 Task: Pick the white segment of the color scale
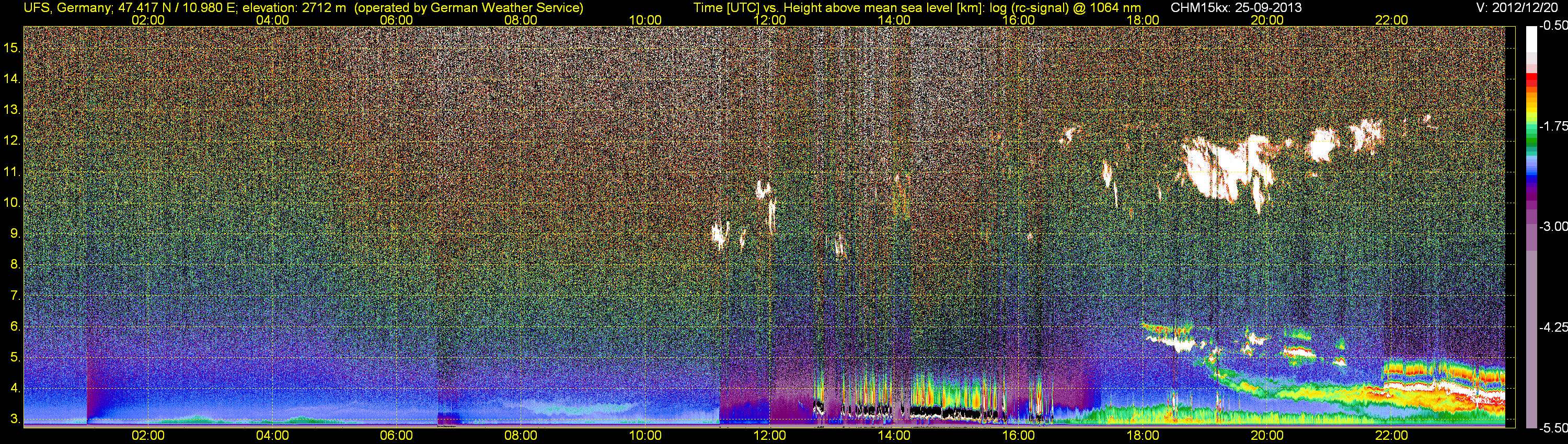click(x=1531, y=40)
